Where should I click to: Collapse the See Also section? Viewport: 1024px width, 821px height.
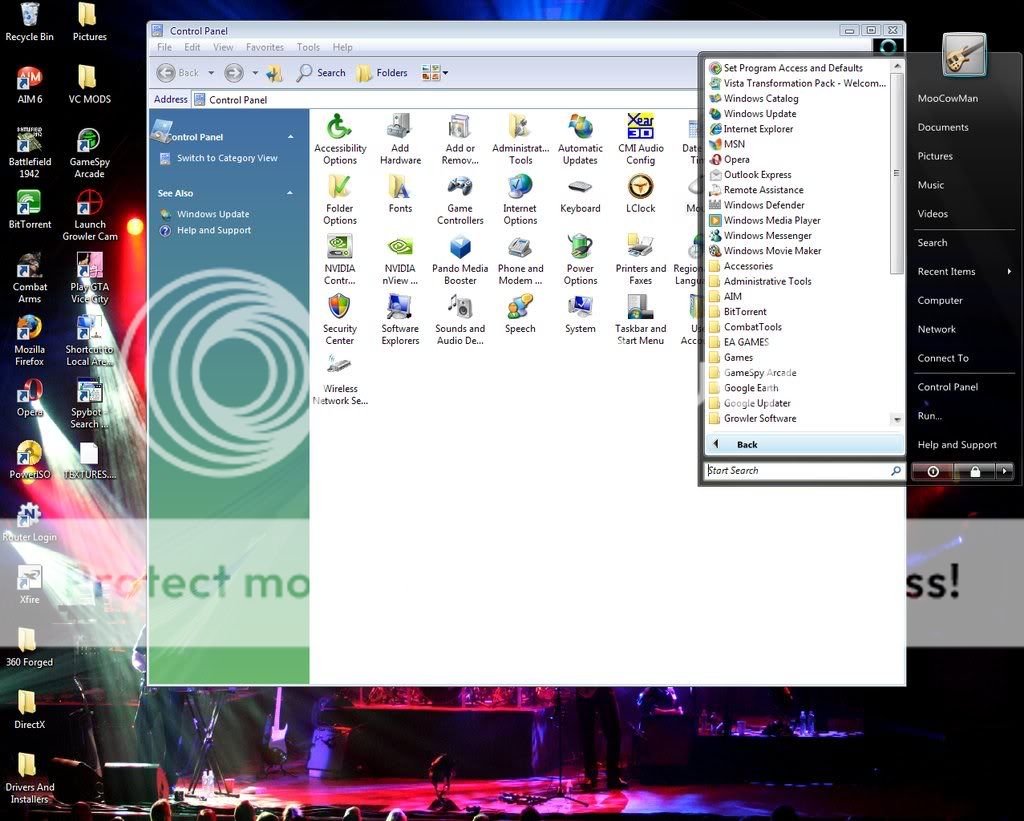point(291,193)
